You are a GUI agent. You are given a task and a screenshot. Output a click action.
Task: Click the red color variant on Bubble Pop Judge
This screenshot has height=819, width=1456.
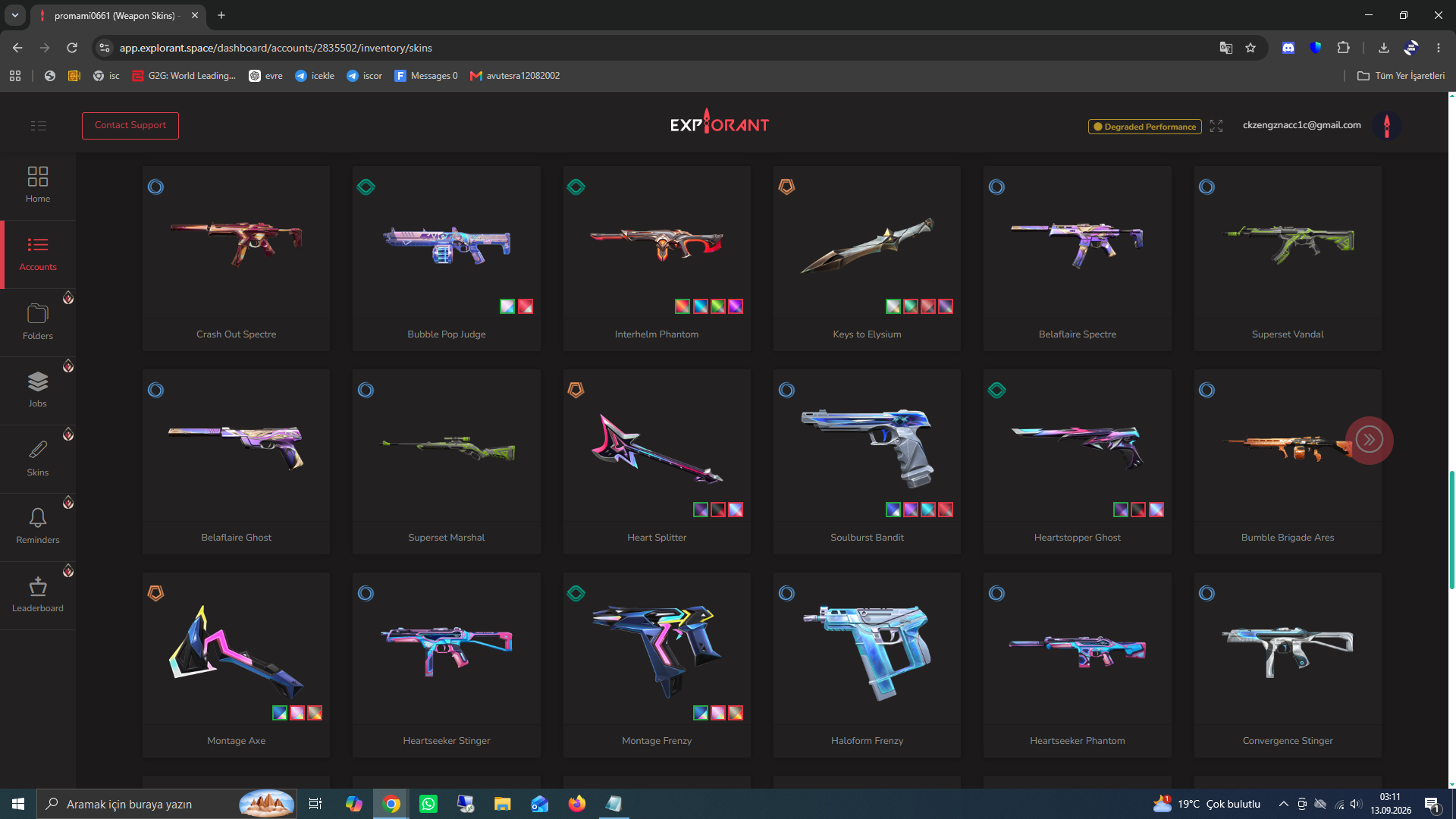(526, 306)
